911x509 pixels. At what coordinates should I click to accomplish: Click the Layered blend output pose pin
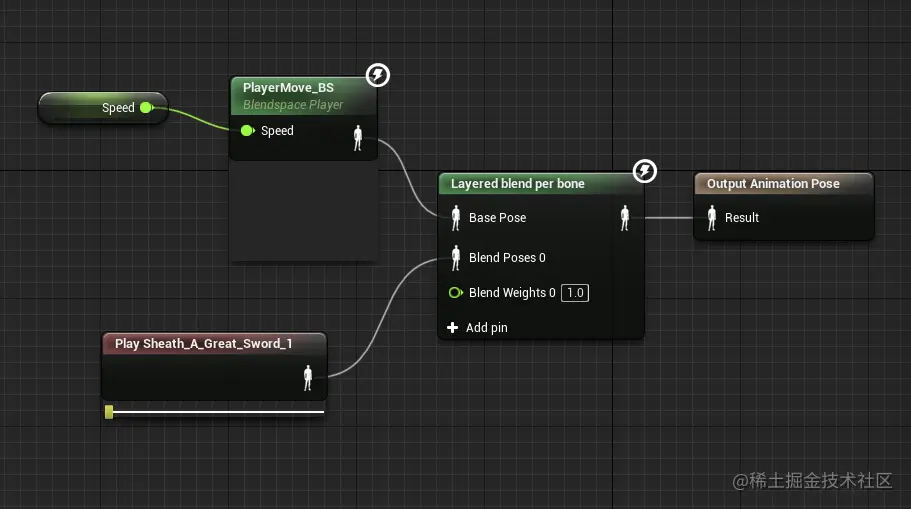(x=625, y=218)
